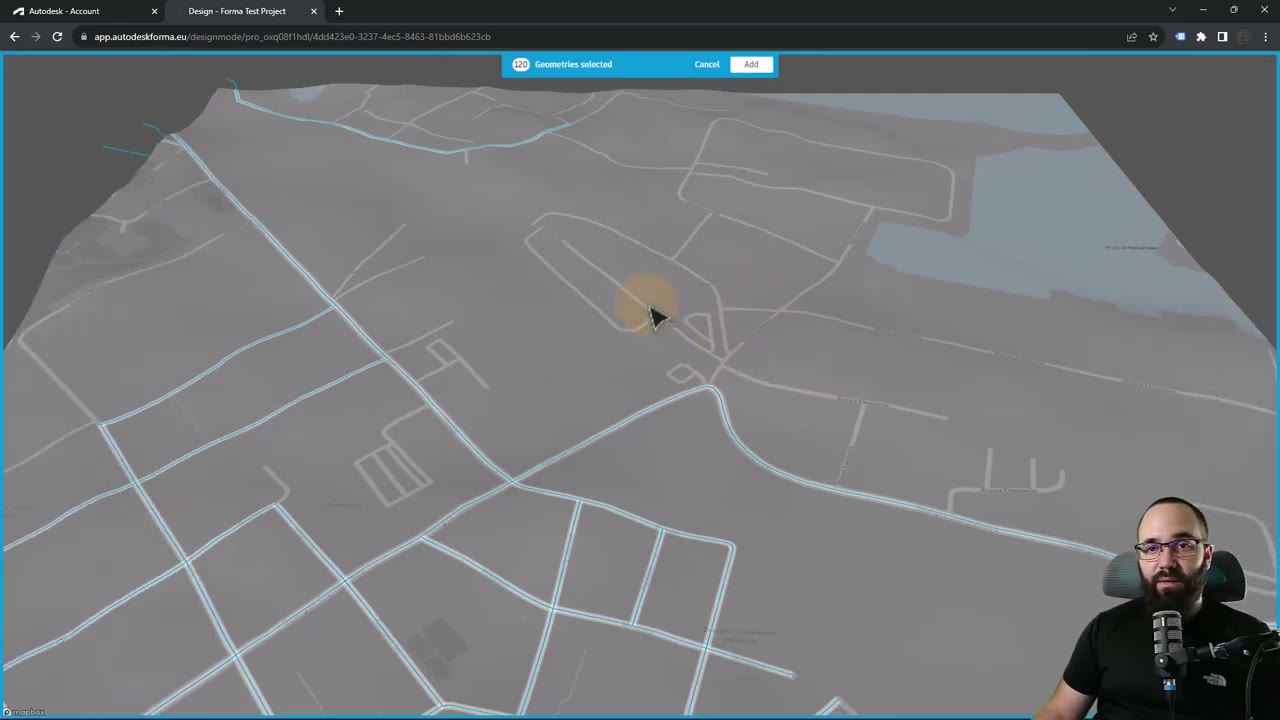This screenshot has height=720, width=1280.
Task: Click the Add button in selection bar
Action: pyautogui.click(x=751, y=64)
